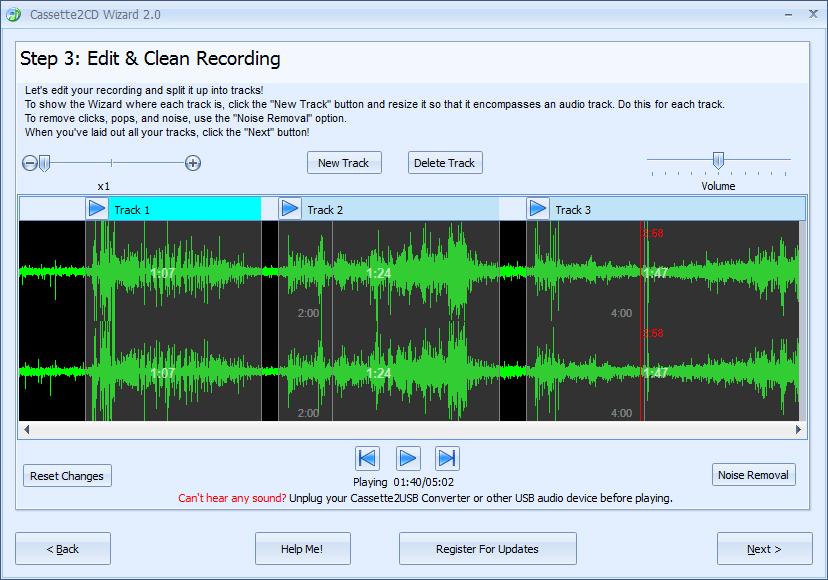Skip to the end of recording

pos(447,458)
